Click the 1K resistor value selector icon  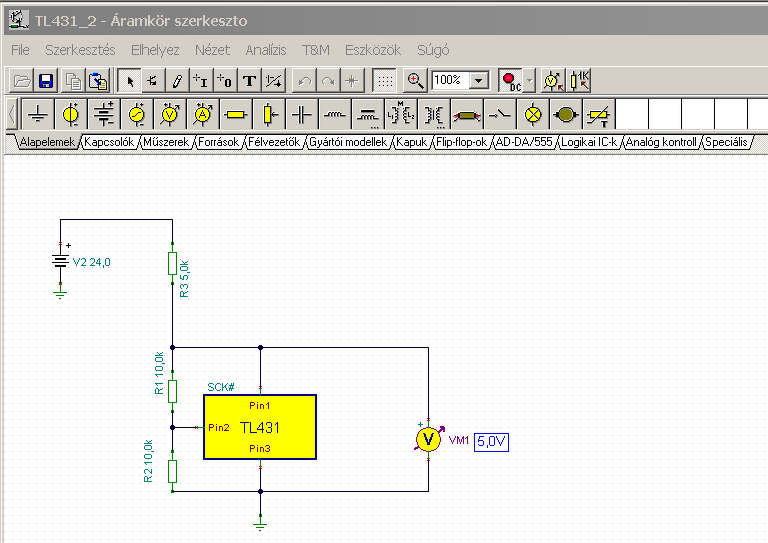[579, 81]
